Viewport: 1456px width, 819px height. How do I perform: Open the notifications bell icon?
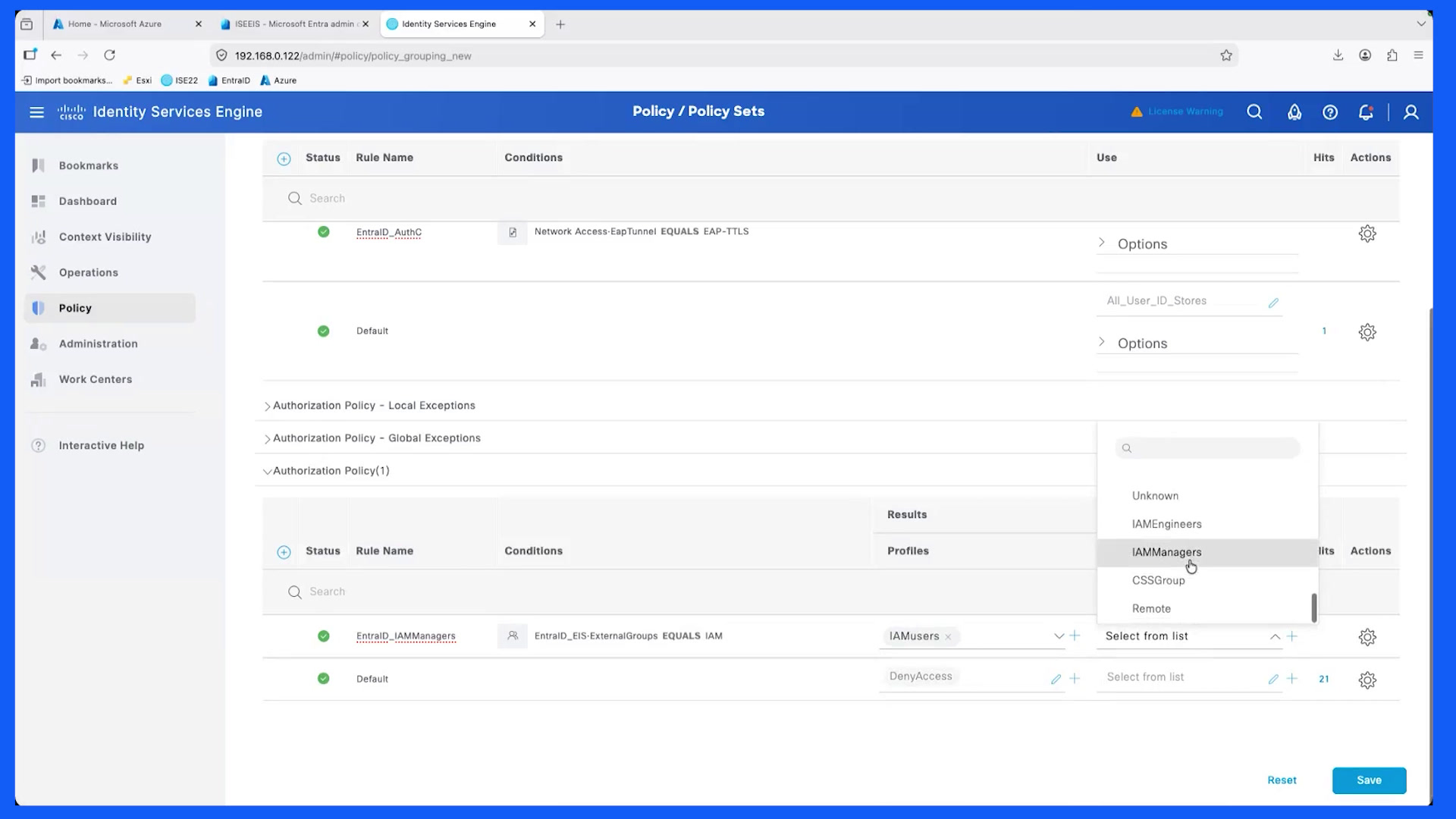(1366, 112)
